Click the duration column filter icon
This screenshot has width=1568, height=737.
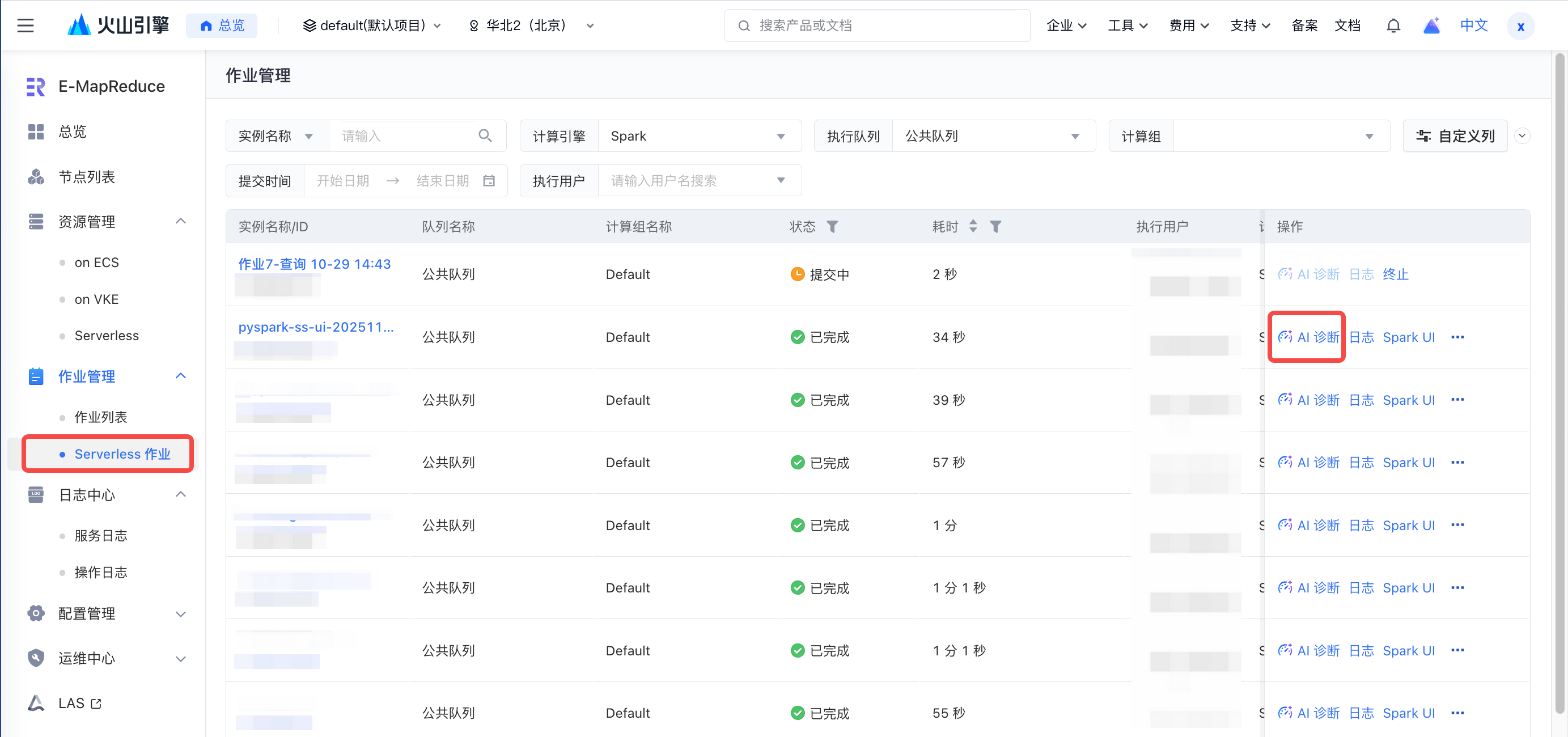[995, 226]
